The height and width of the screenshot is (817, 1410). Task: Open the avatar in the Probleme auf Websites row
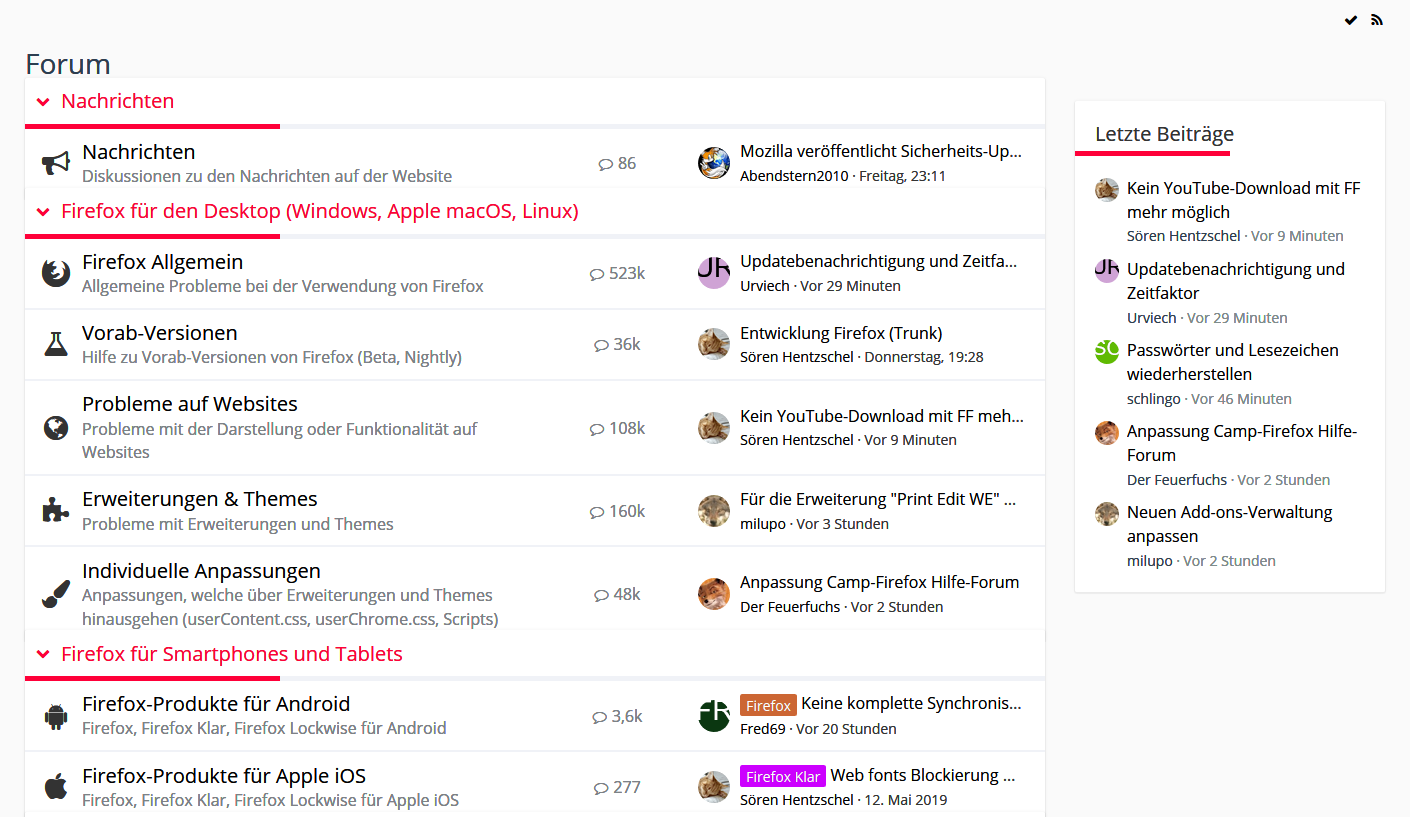[x=714, y=428]
